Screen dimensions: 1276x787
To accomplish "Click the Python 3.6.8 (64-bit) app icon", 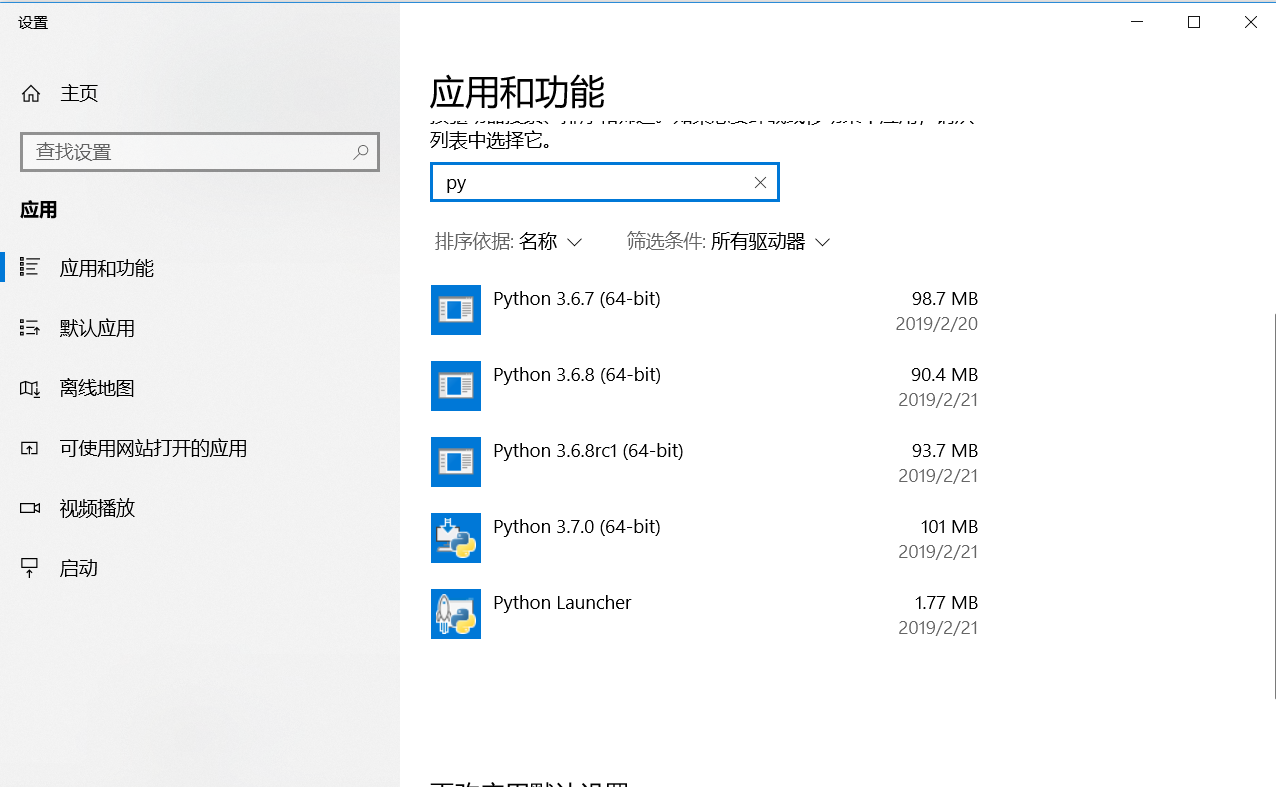I will pyautogui.click(x=456, y=386).
